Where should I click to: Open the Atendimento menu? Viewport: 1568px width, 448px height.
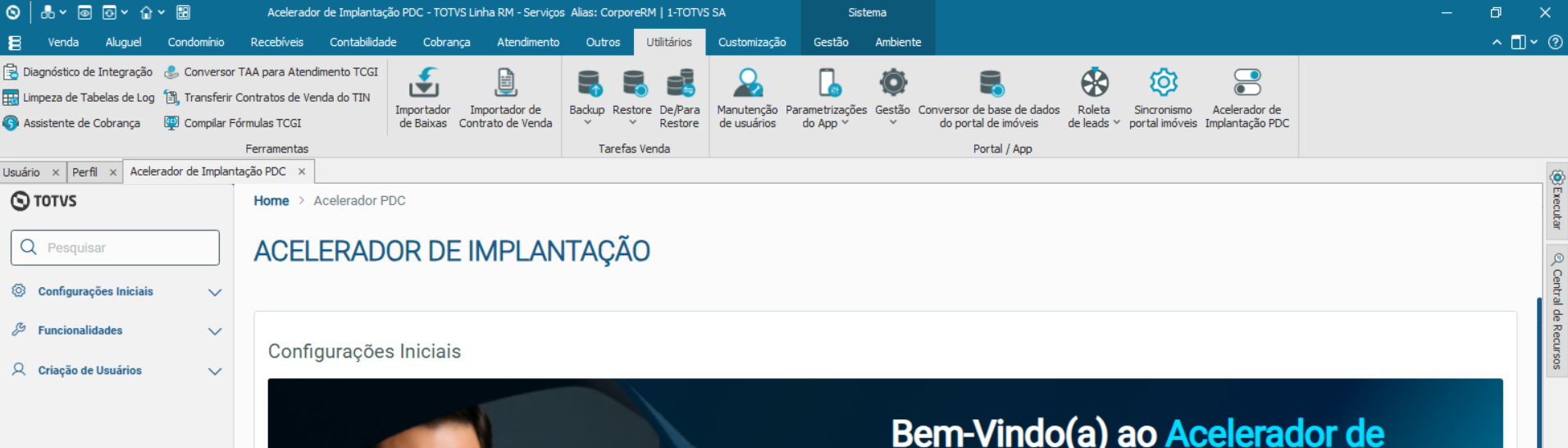click(528, 42)
